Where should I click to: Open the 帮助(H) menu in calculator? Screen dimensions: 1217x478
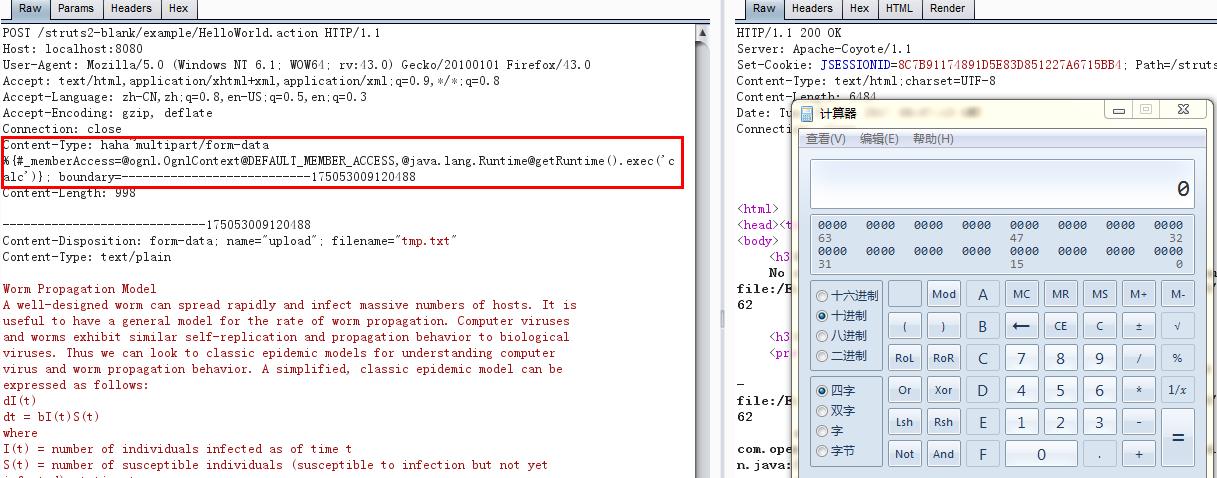click(933, 139)
